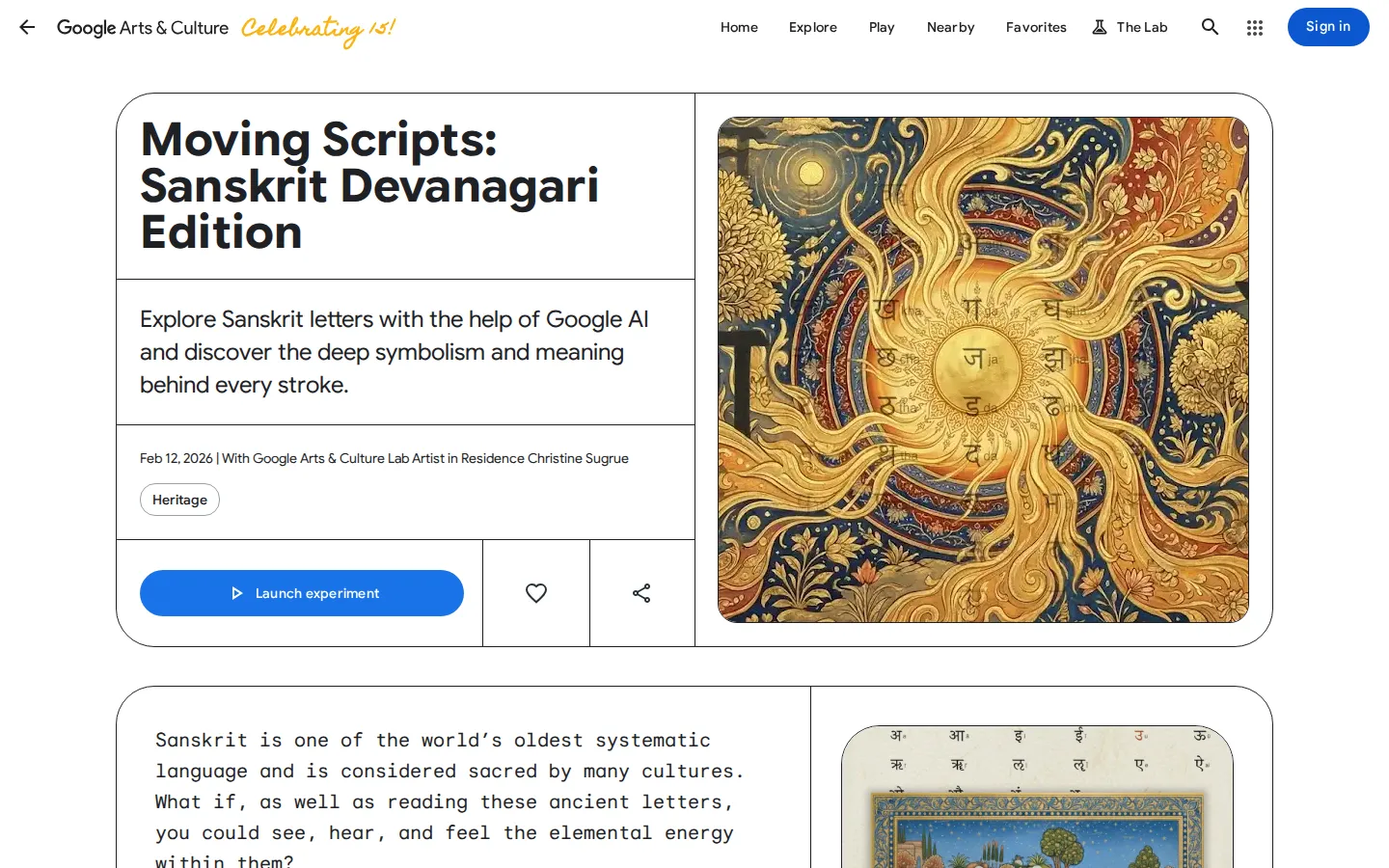Screen dimensions: 1389x868
Task: Open The Lab menu item
Action: click(1130, 27)
